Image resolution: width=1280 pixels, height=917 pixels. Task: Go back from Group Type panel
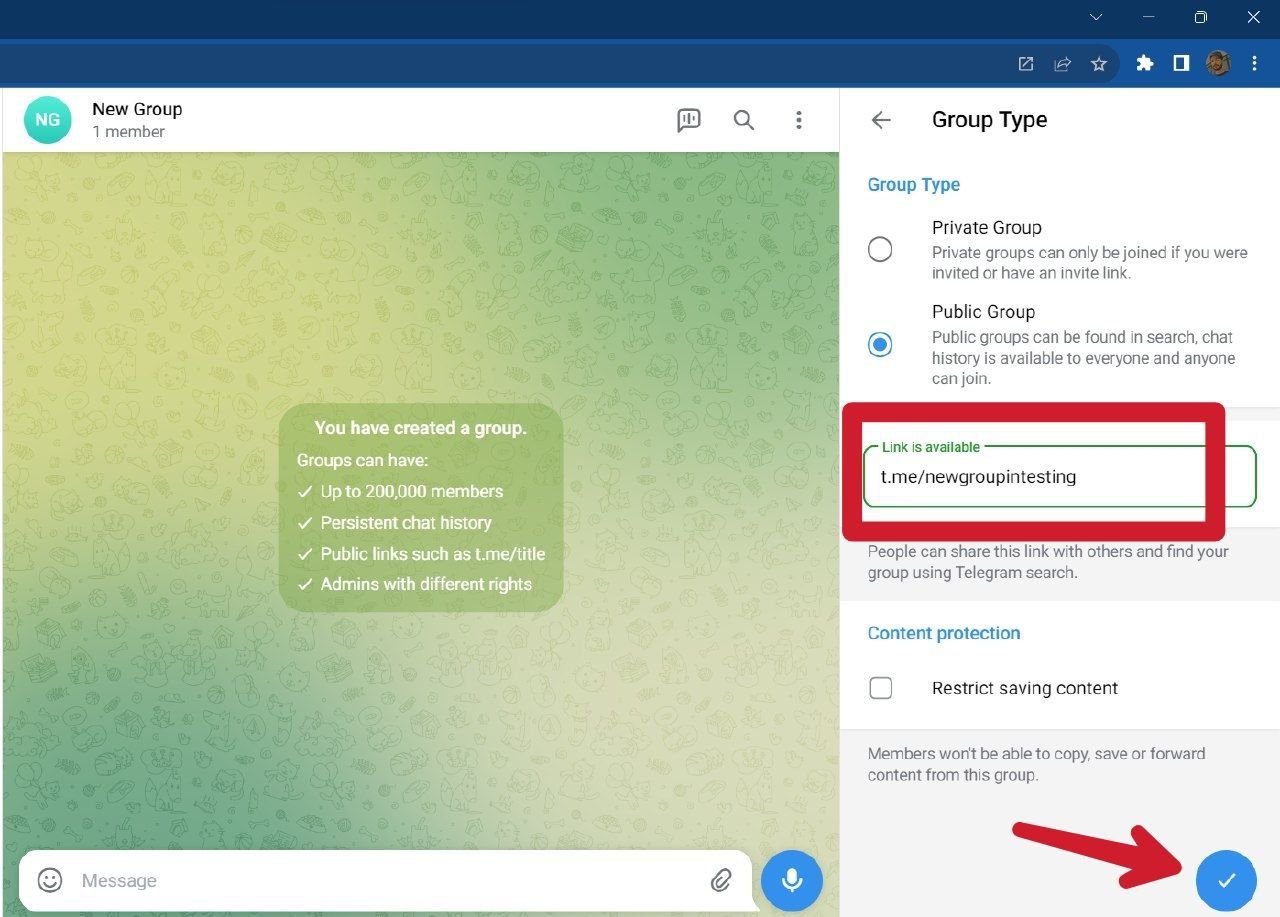tap(880, 120)
